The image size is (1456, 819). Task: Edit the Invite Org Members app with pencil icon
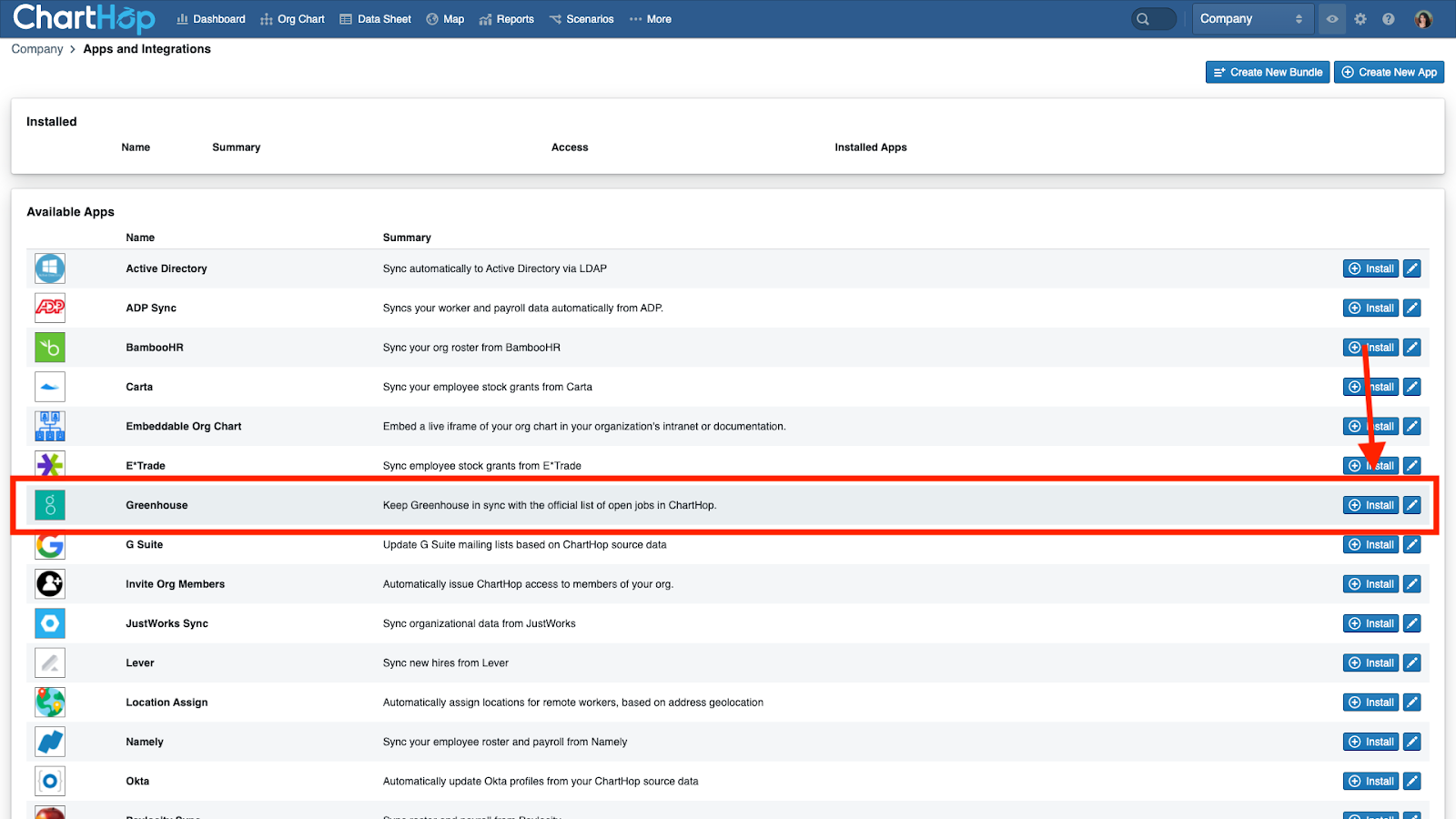point(1412,584)
